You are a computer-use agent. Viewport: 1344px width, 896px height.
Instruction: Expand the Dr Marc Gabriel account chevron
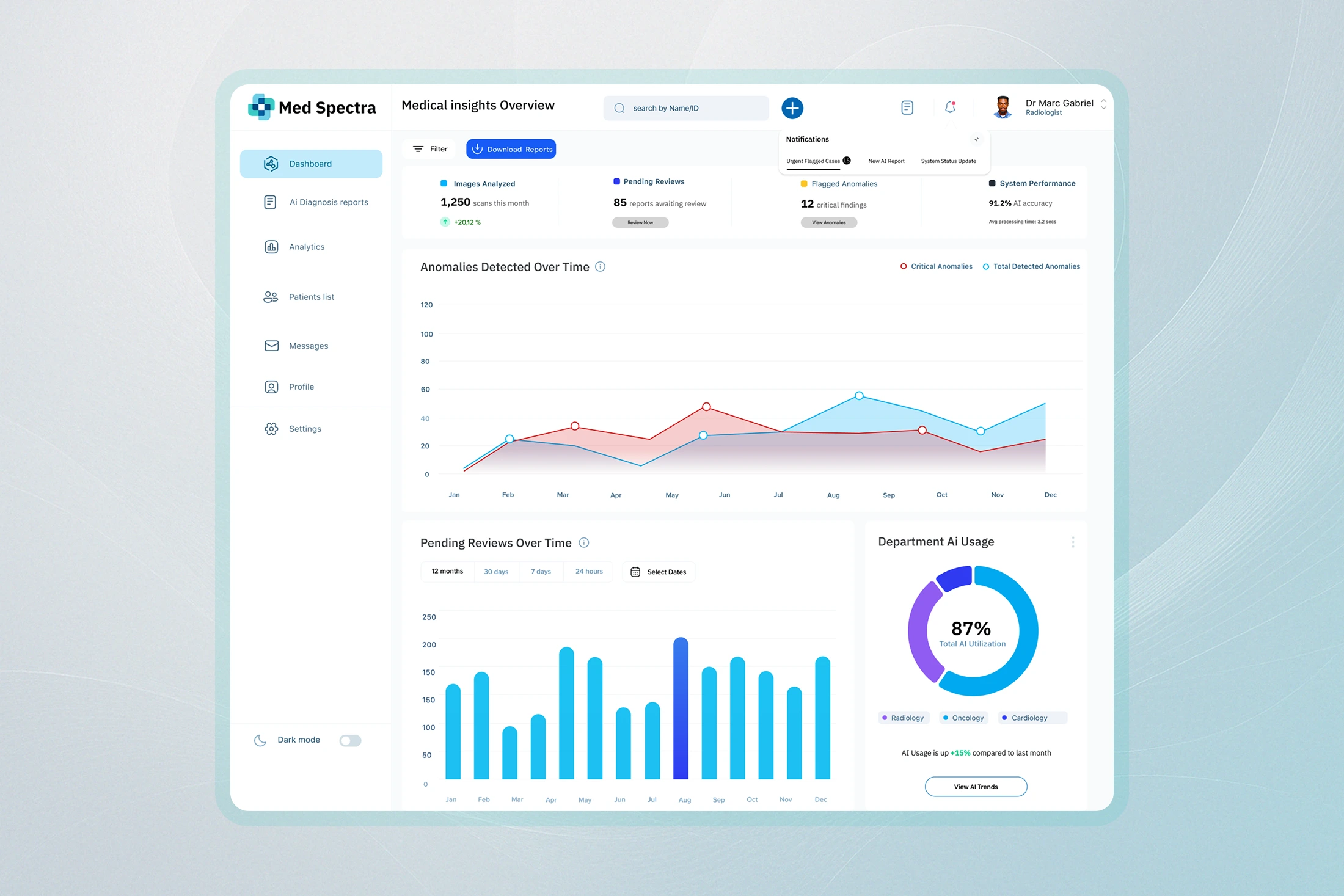tap(1103, 104)
